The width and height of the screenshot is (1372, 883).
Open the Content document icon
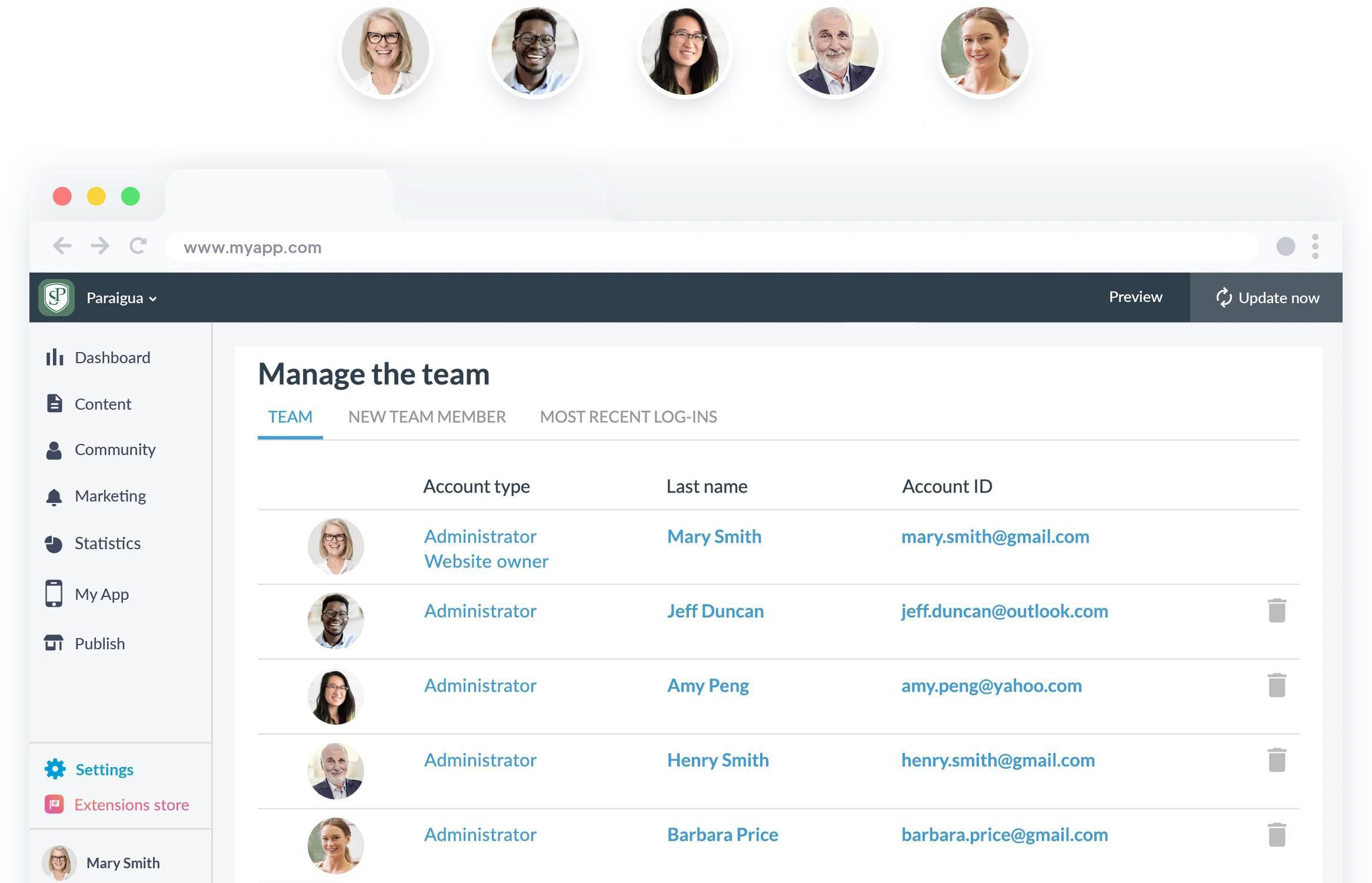point(54,404)
